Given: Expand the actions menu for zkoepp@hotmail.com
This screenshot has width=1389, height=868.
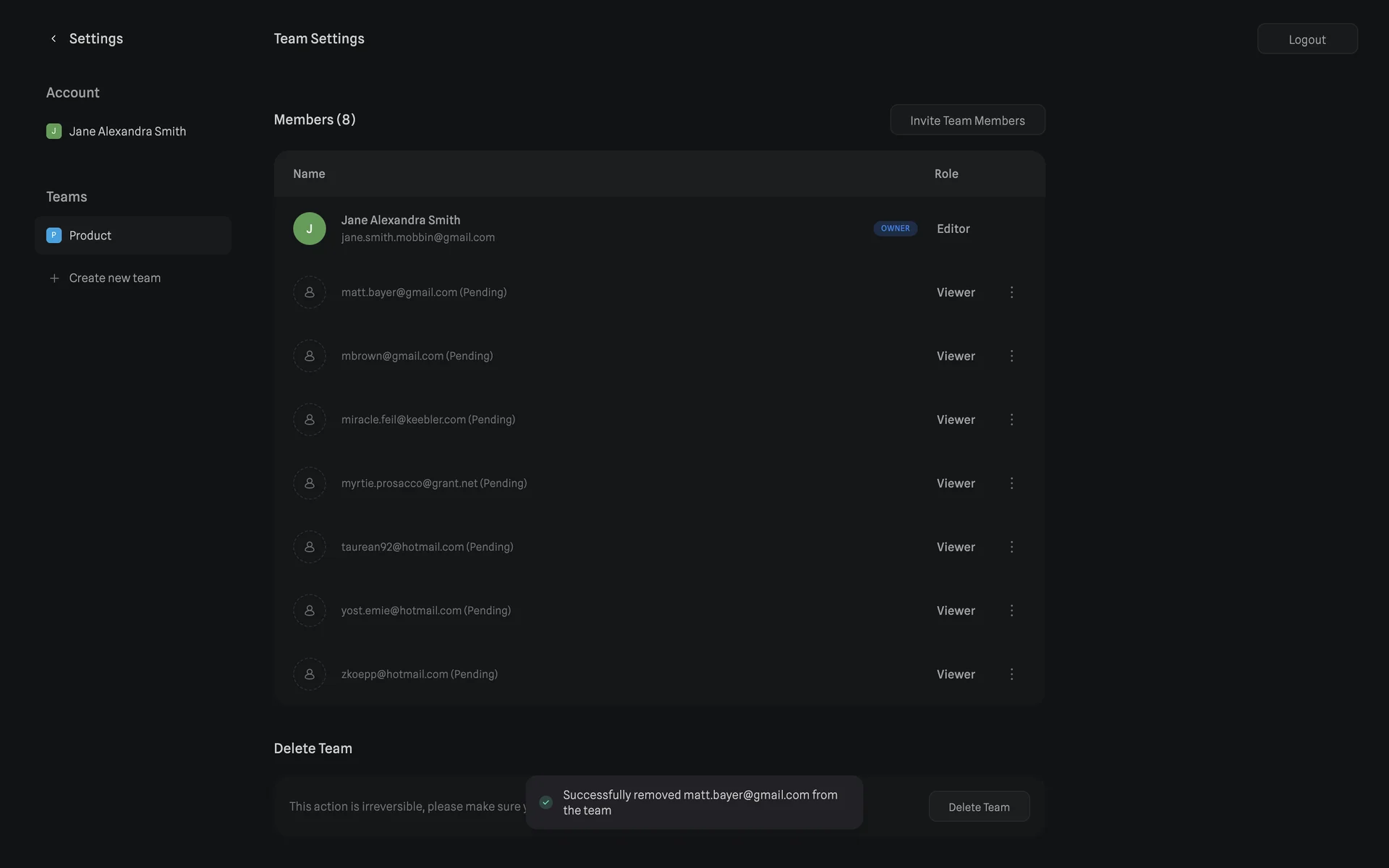Looking at the screenshot, I should tap(1011, 674).
